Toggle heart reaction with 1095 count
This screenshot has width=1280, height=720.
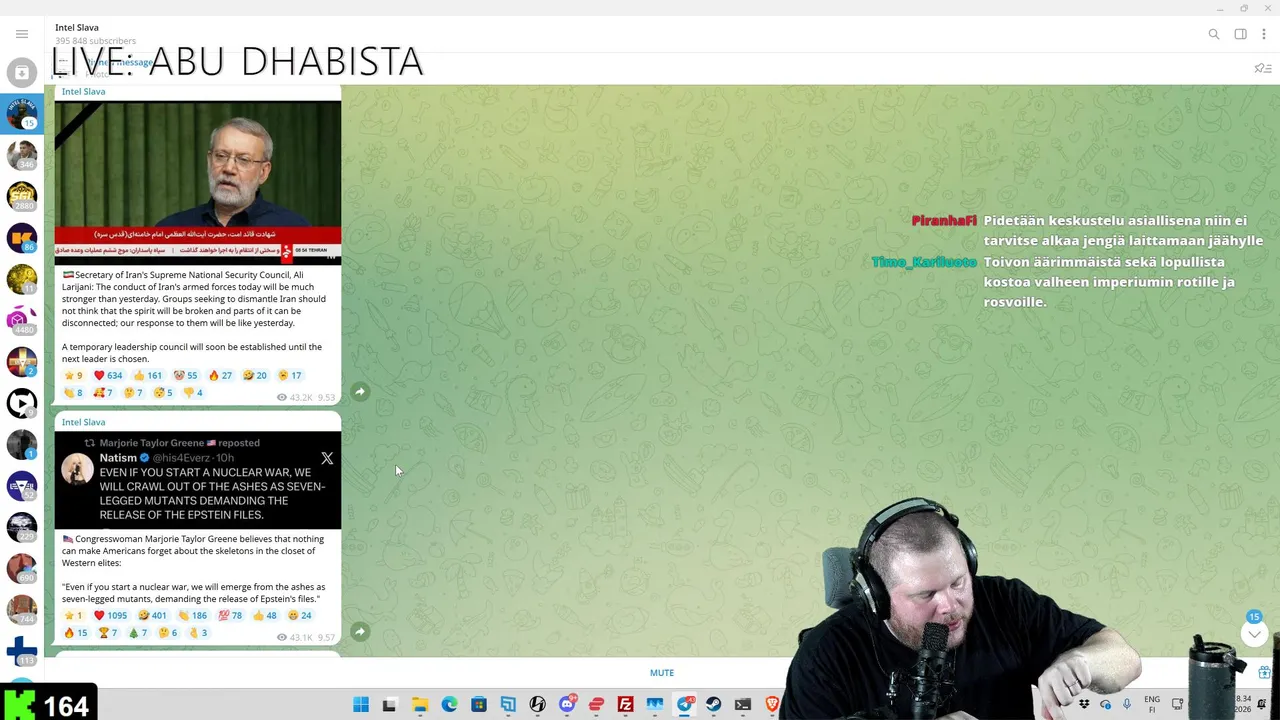tap(110, 616)
